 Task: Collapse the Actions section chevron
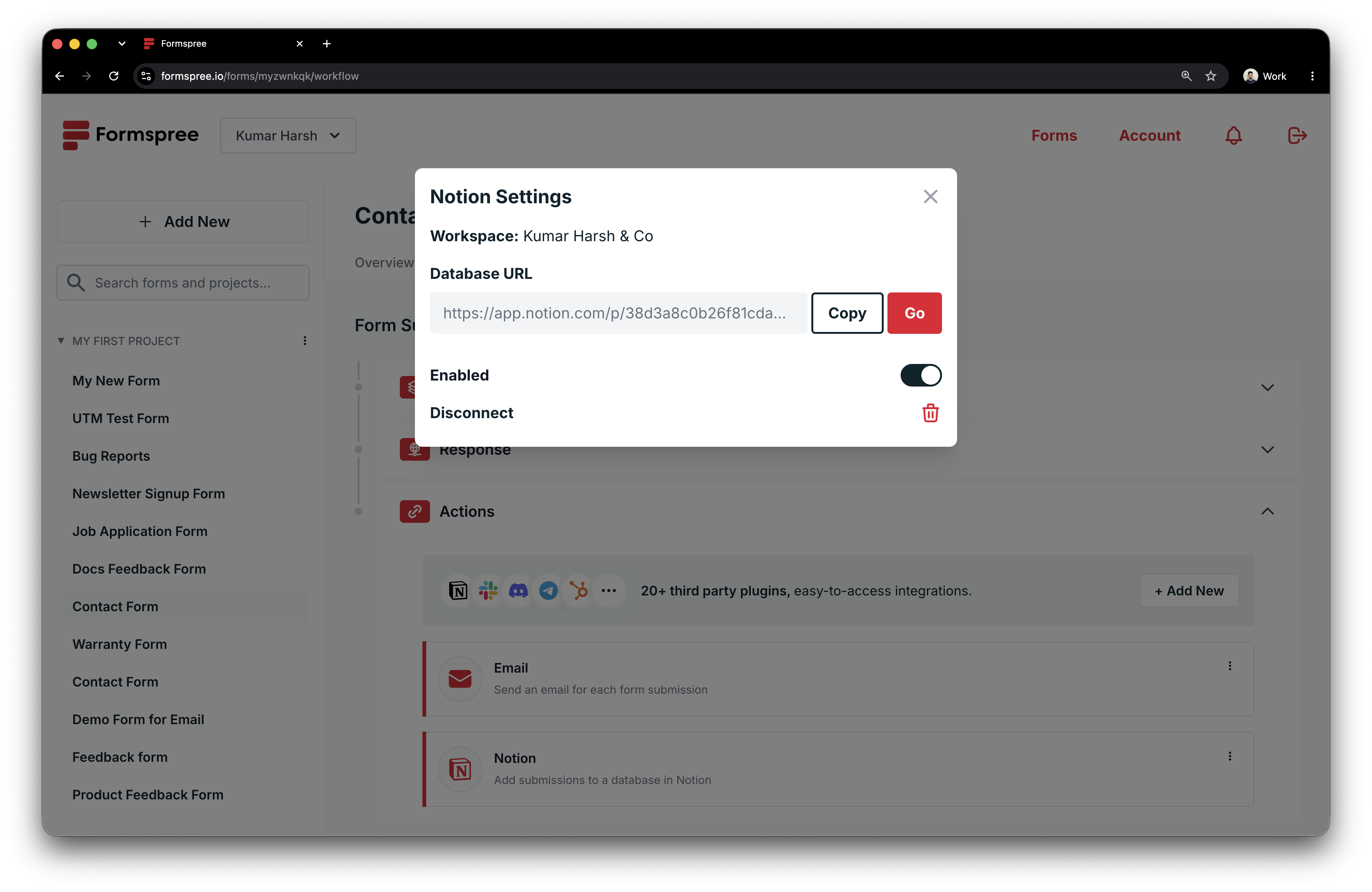click(1267, 512)
